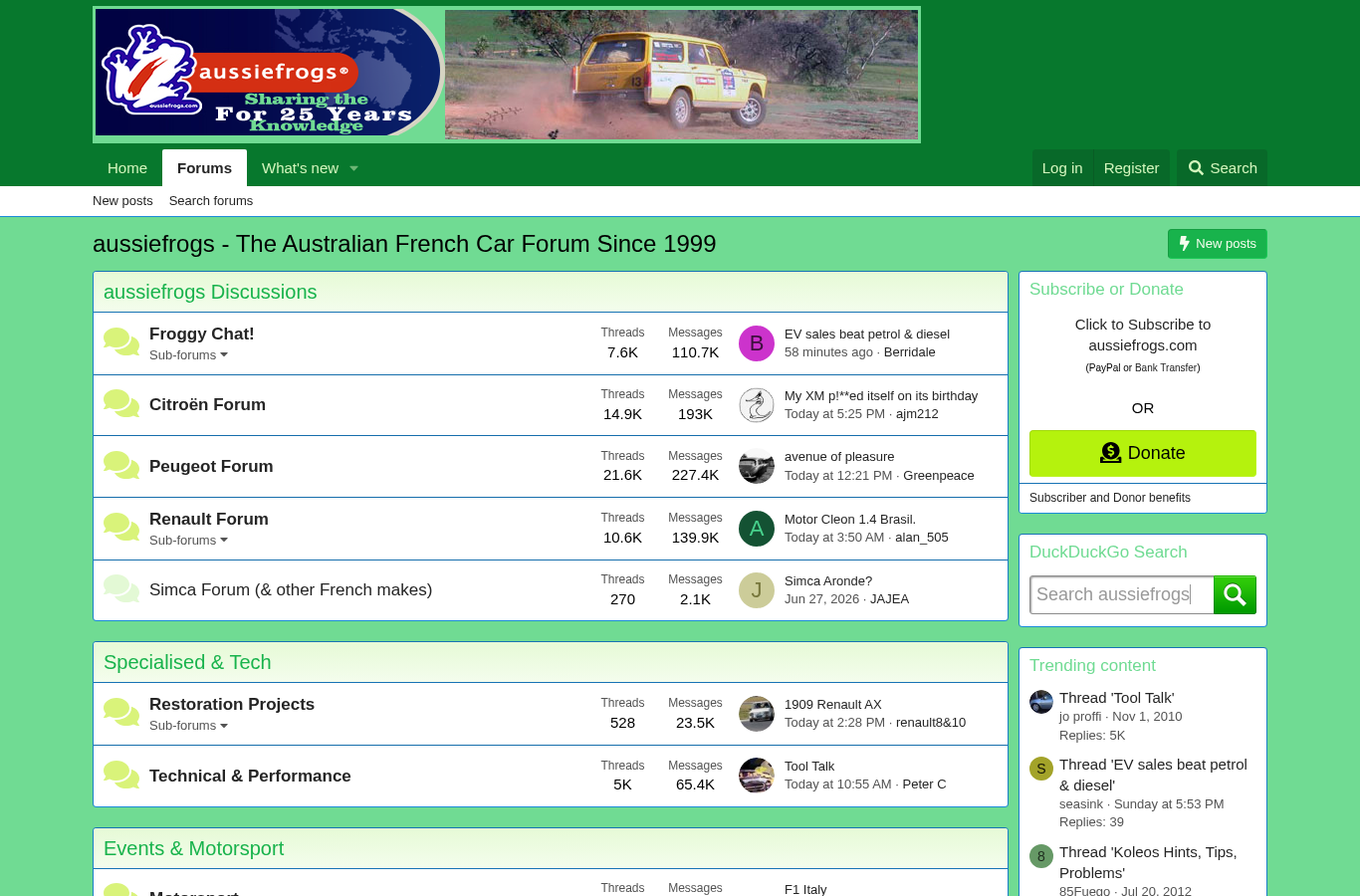The height and width of the screenshot is (896, 1360).
Task: Click seasink's 'S' avatar in Trending content
Action: coord(1041,769)
